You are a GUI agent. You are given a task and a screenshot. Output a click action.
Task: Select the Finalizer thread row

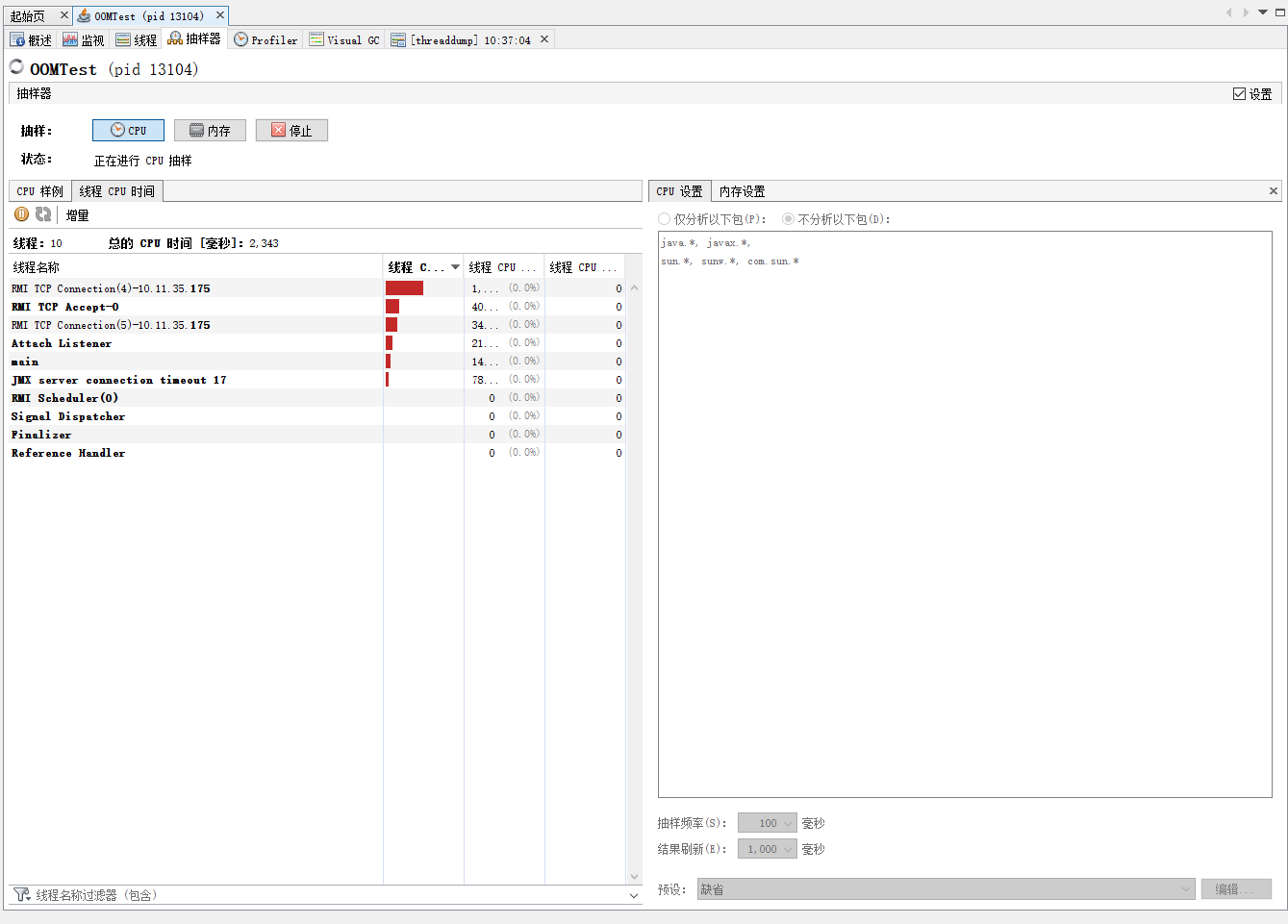(x=317, y=435)
